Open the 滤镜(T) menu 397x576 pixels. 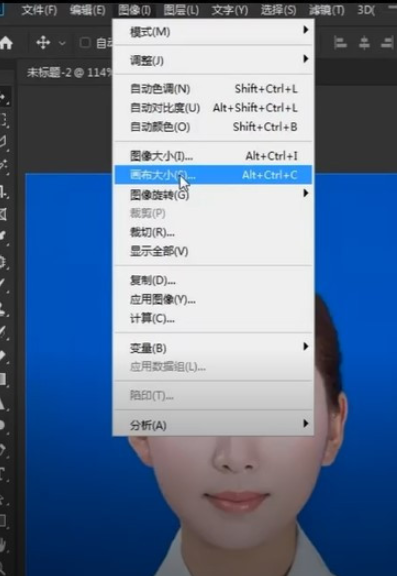pyautogui.click(x=326, y=10)
